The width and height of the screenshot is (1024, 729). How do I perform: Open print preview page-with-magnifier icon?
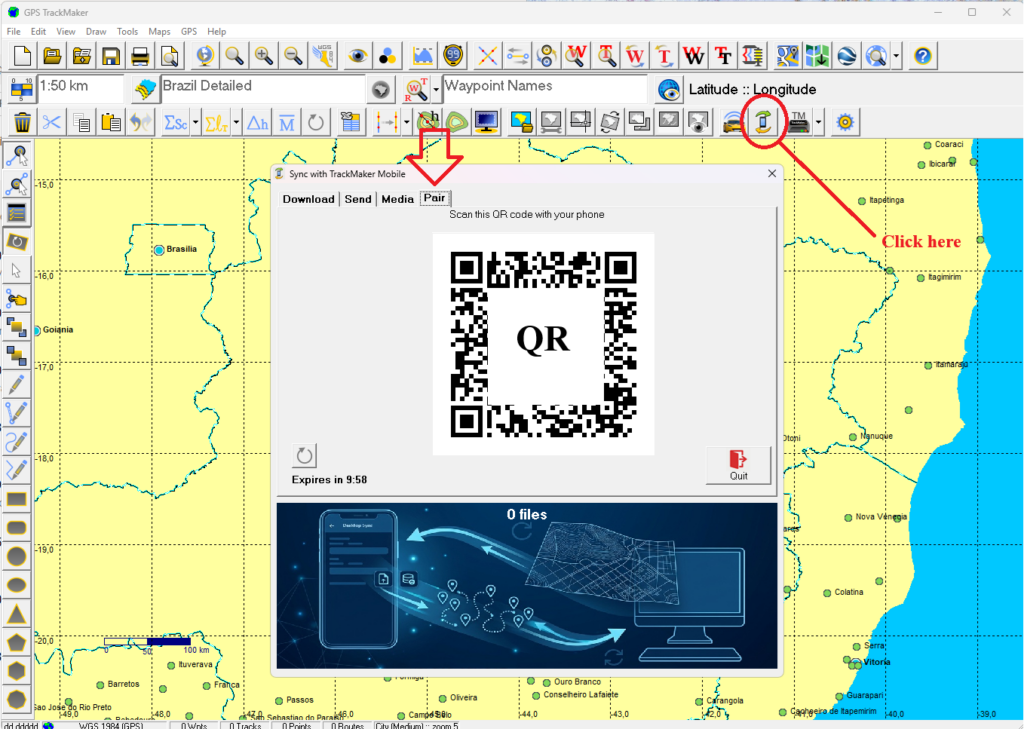[170, 56]
